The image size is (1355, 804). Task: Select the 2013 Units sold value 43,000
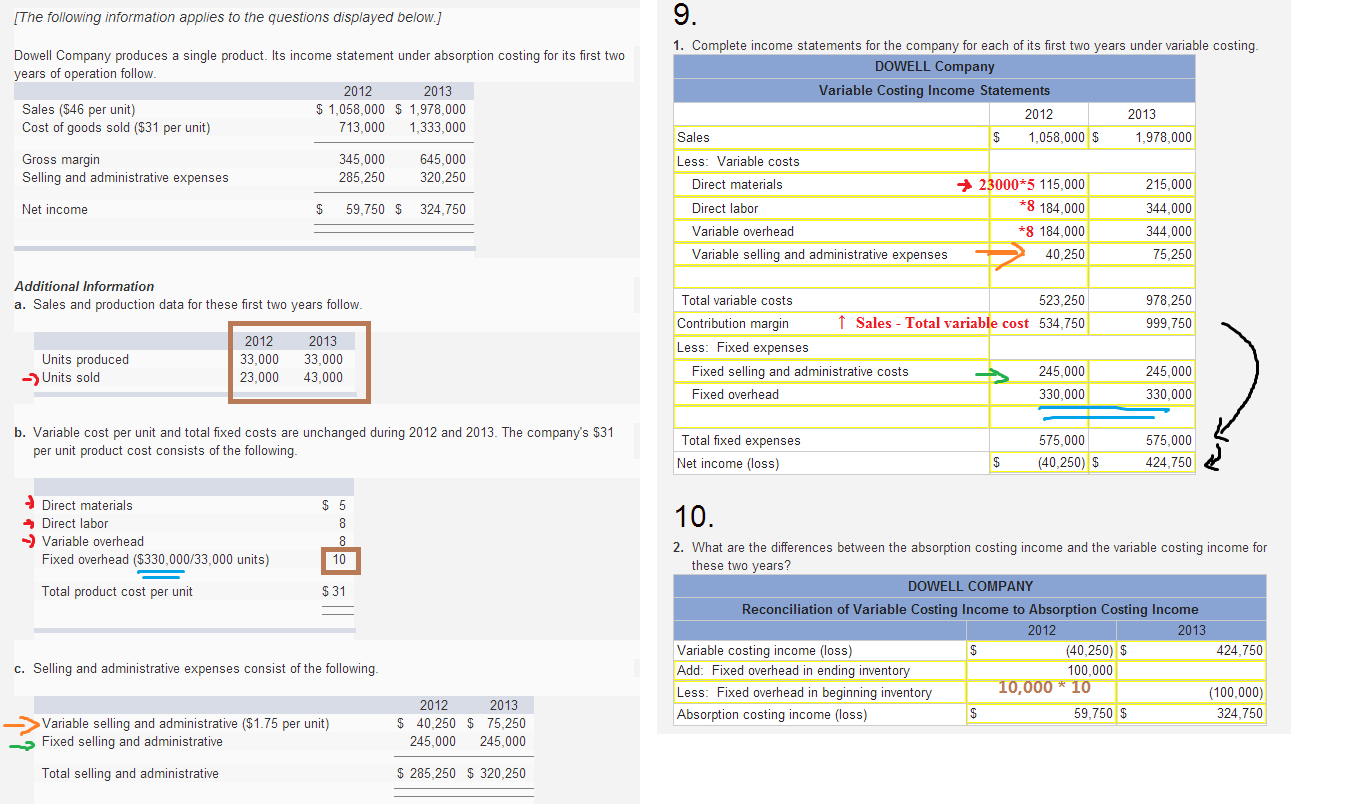pos(323,377)
